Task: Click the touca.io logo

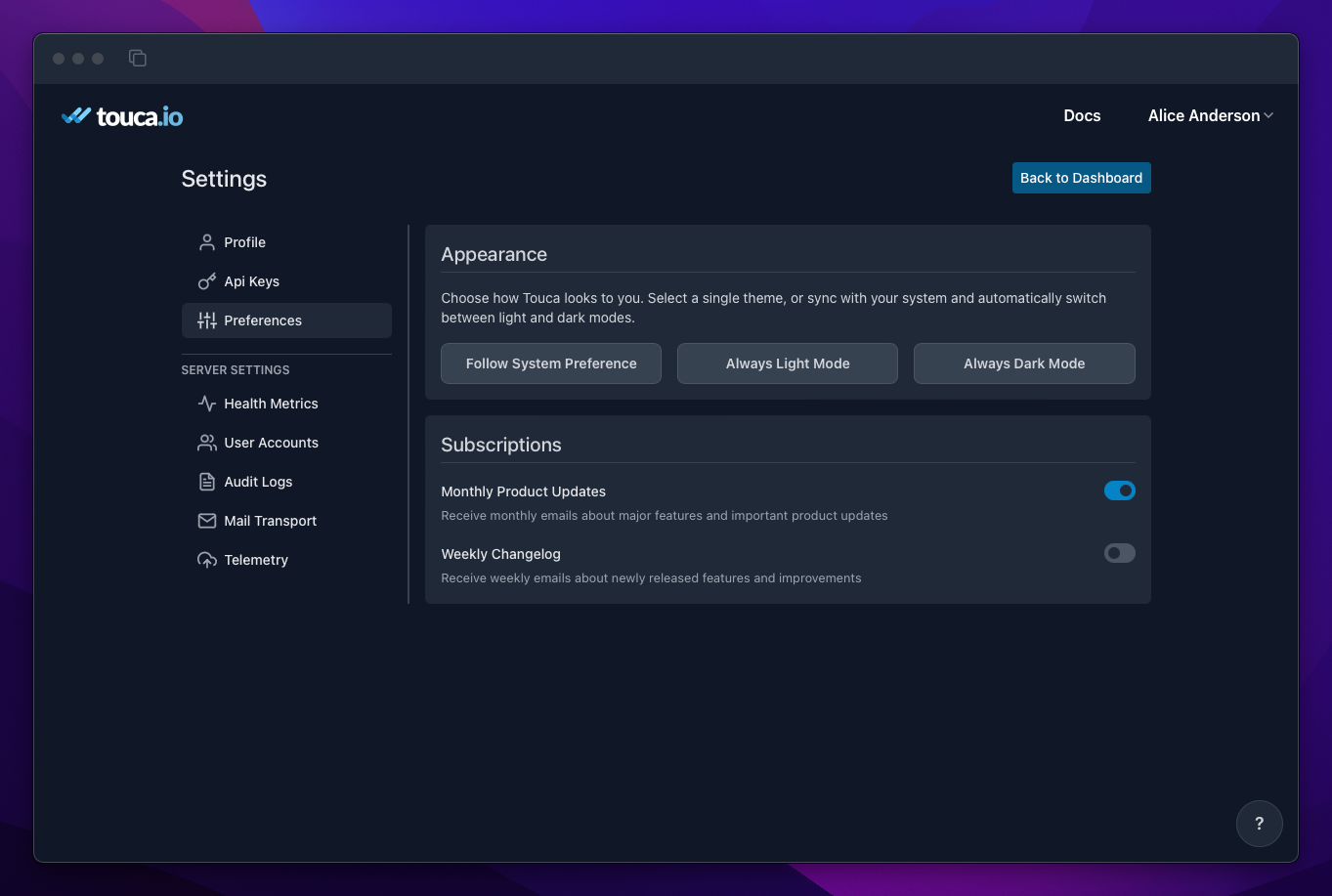Action: click(122, 116)
